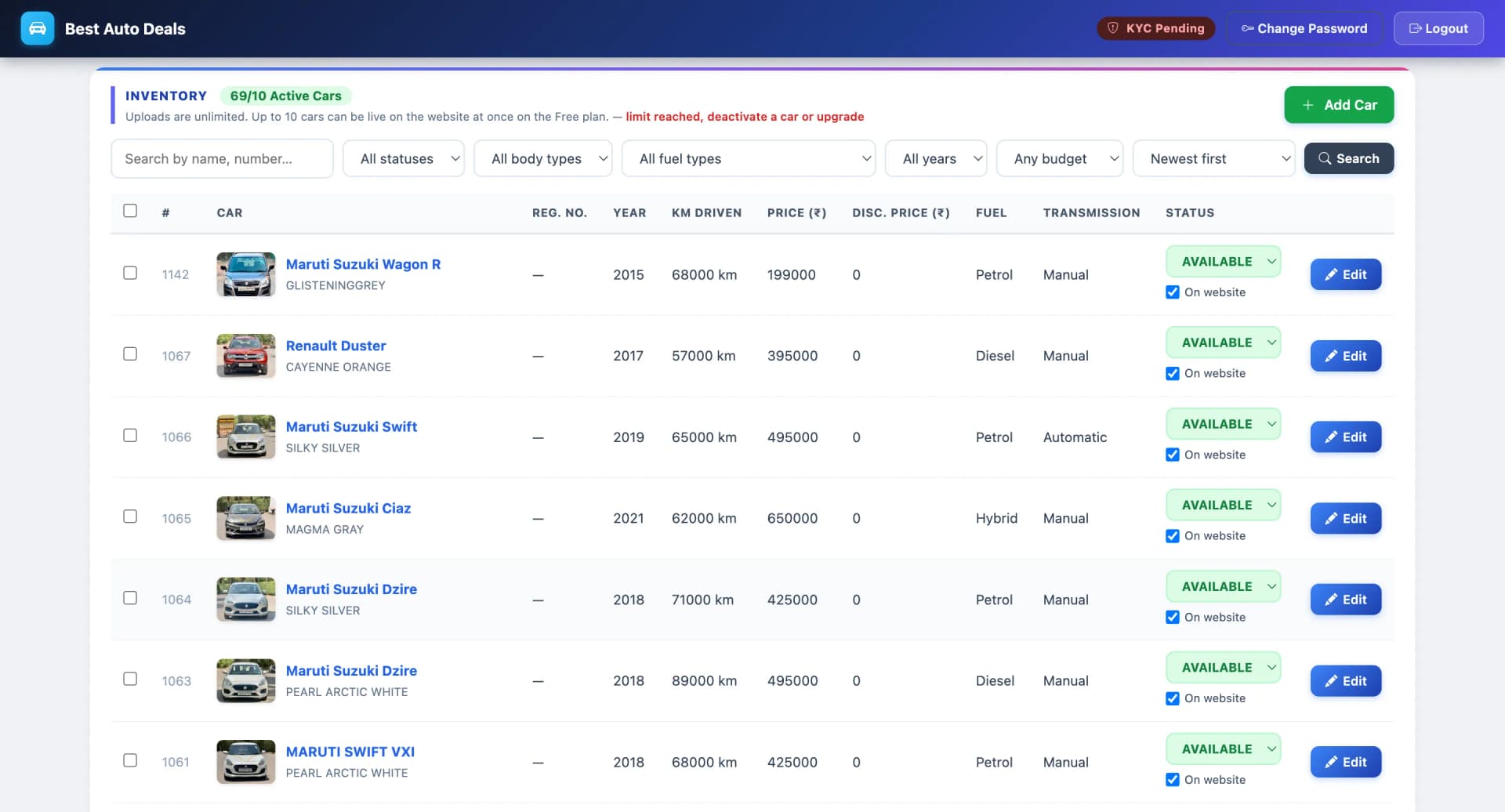
Task: Open the Newest first sort dropdown
Action: click(x=1214, y=158)
